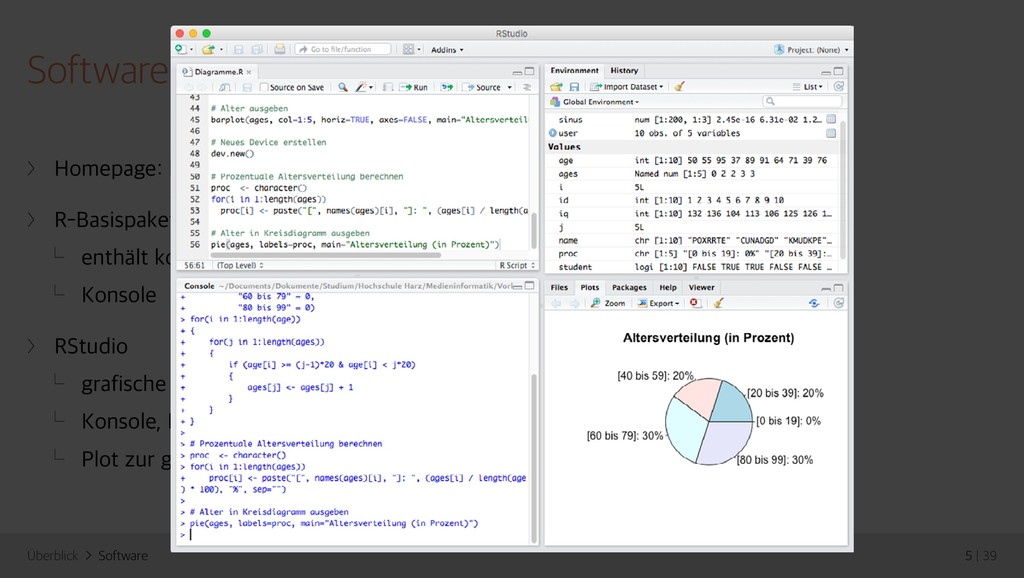This screenshot has width=1024, height=578.
Task: Open the Addins dropdown
Action: [447, 50]
